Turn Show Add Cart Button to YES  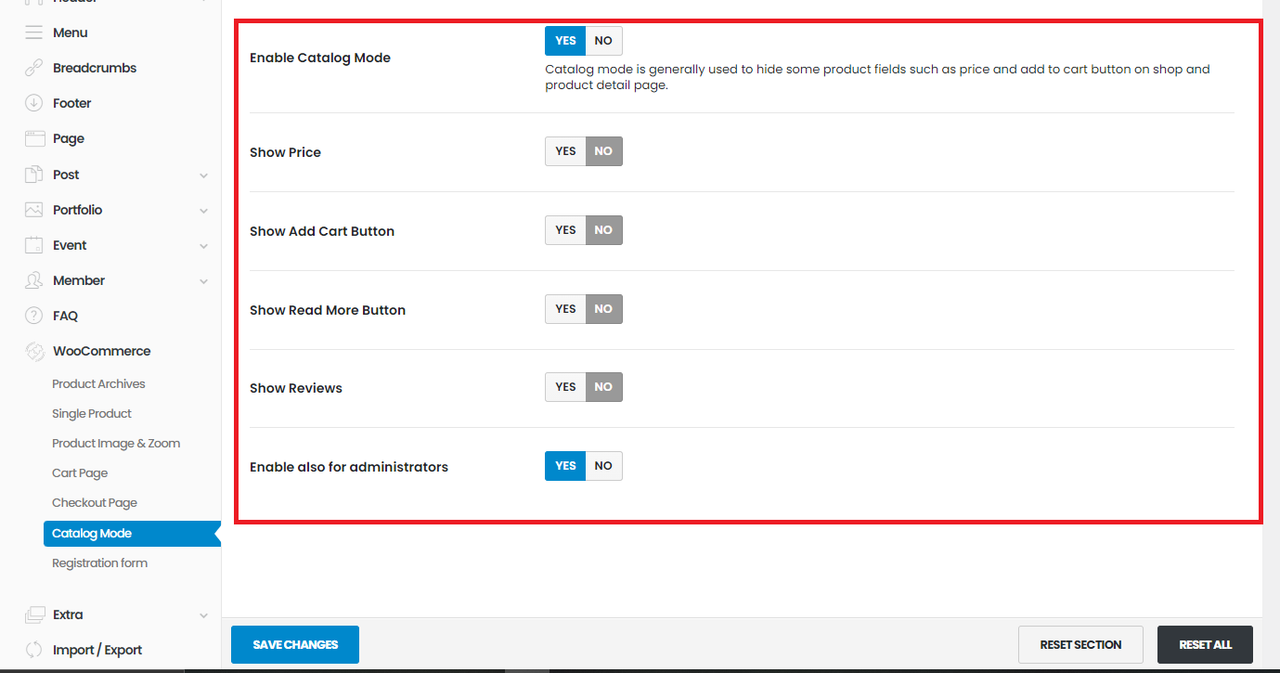(x=566, y=230)
